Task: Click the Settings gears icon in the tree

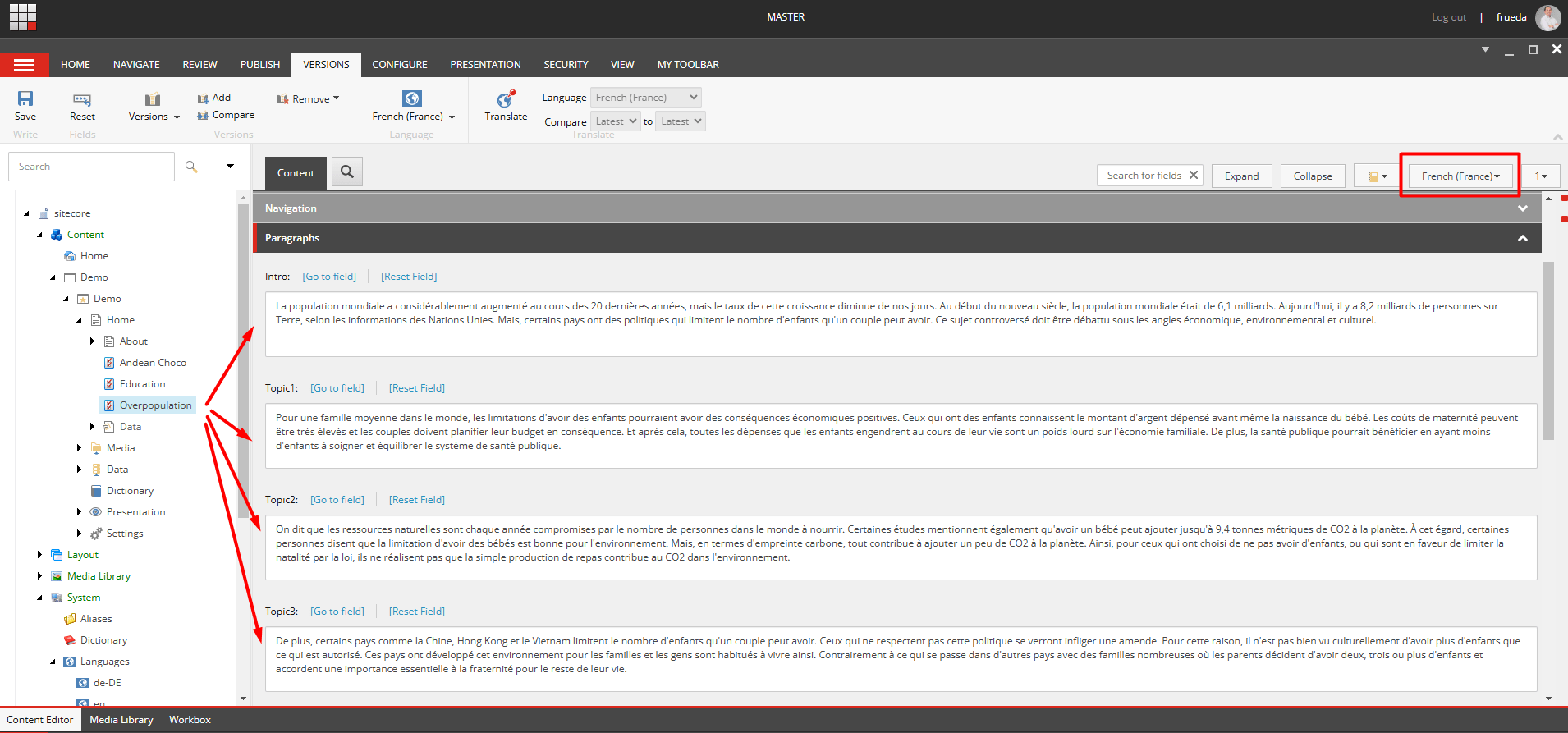Action: click(96, 534)
